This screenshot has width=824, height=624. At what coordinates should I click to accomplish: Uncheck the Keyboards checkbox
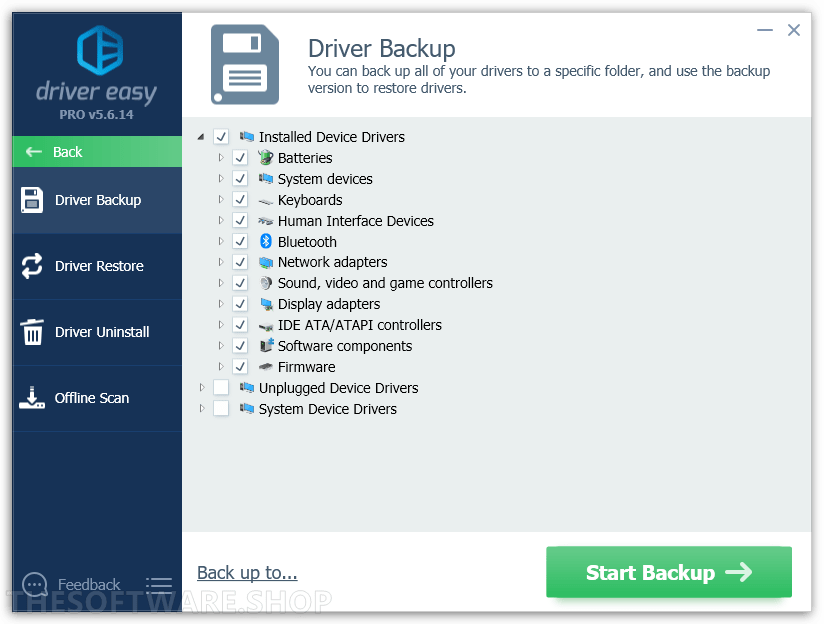pyautogui.click(x=240, y=200)
